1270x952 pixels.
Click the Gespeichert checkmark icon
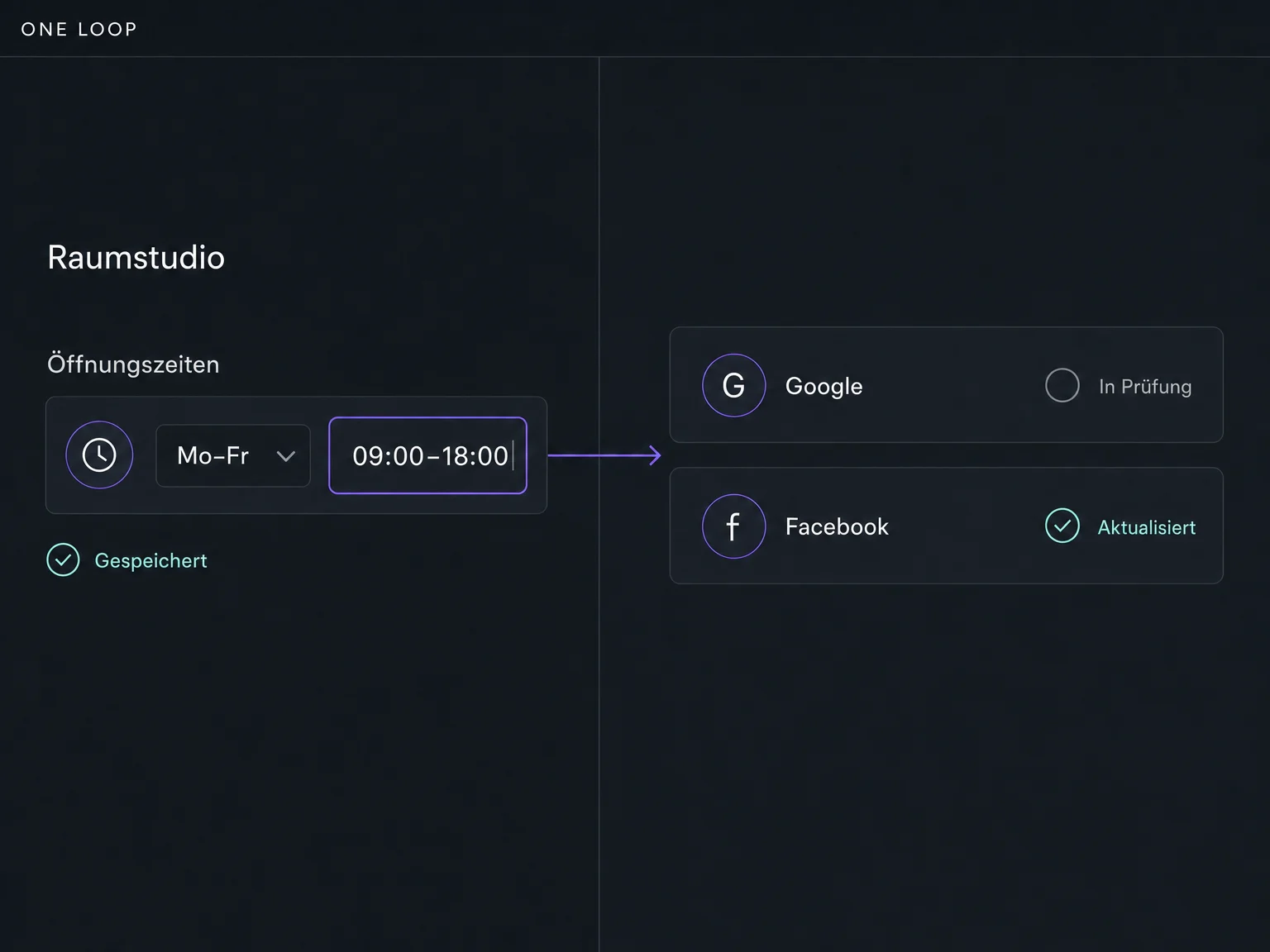click(63, 560)
